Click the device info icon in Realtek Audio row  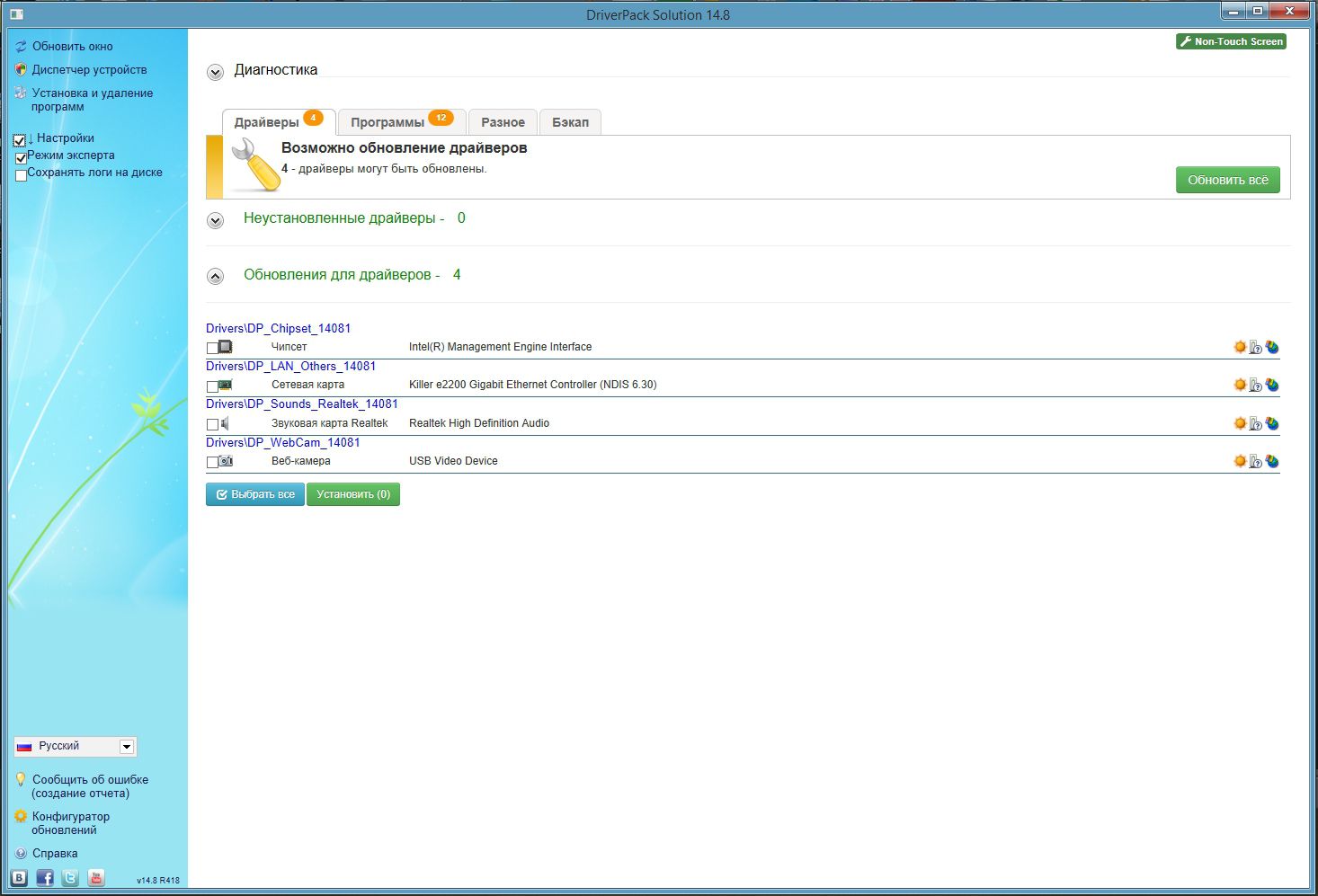pos(1256,423)
